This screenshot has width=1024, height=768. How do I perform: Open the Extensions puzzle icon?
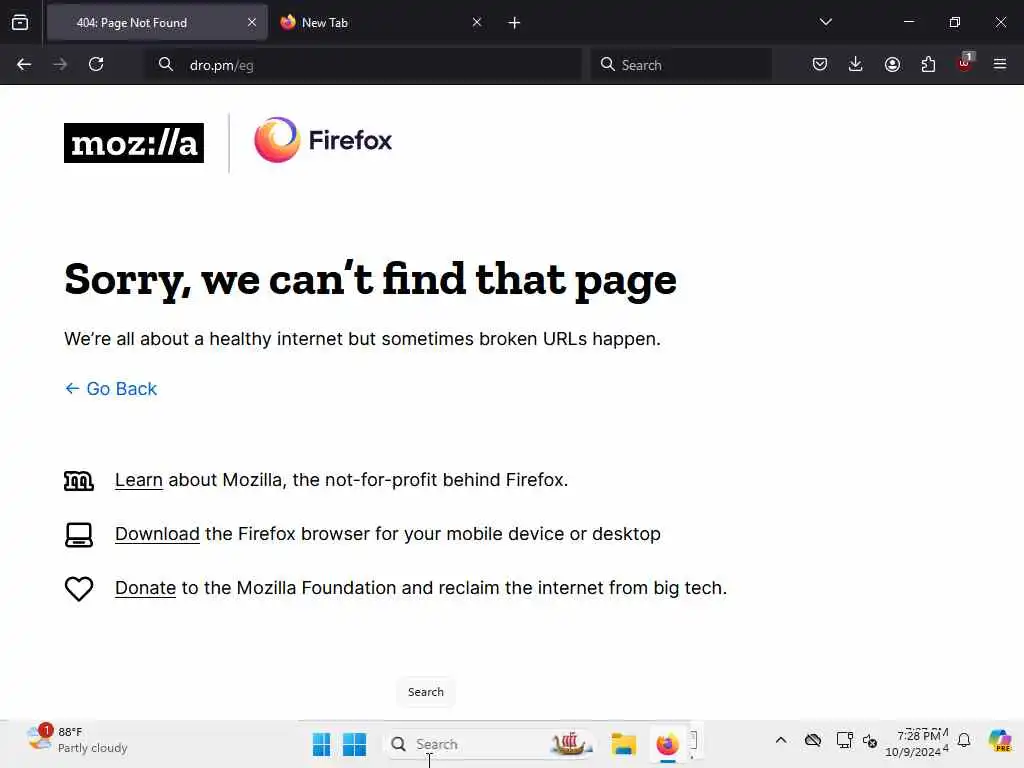928,64
